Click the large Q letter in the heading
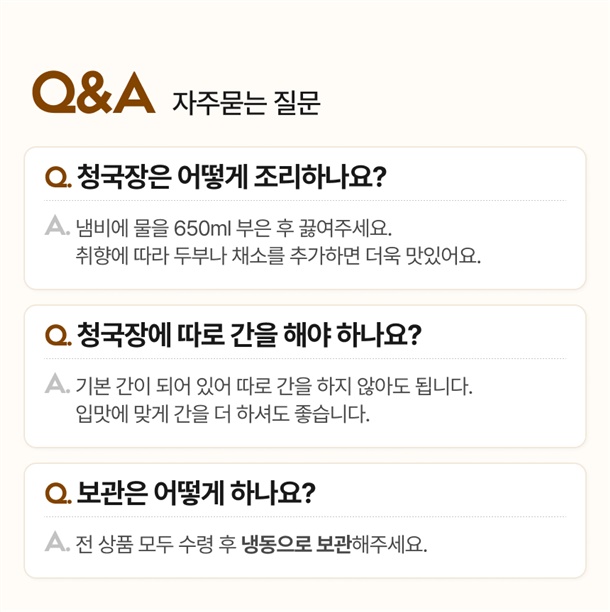 point(54,93)
